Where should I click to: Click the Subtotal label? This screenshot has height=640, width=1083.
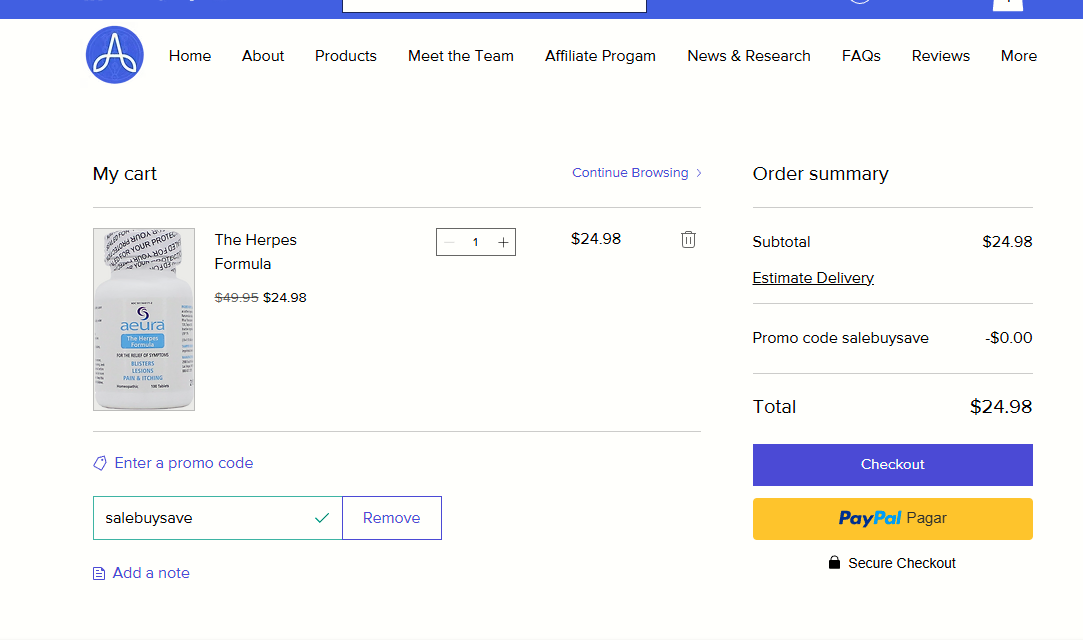[781, 242]
